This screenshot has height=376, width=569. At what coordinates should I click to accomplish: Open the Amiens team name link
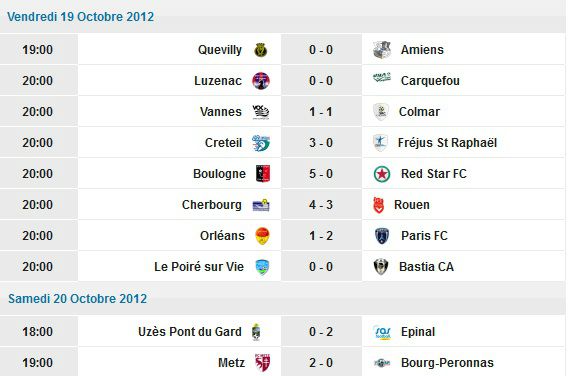click(422, 50)
